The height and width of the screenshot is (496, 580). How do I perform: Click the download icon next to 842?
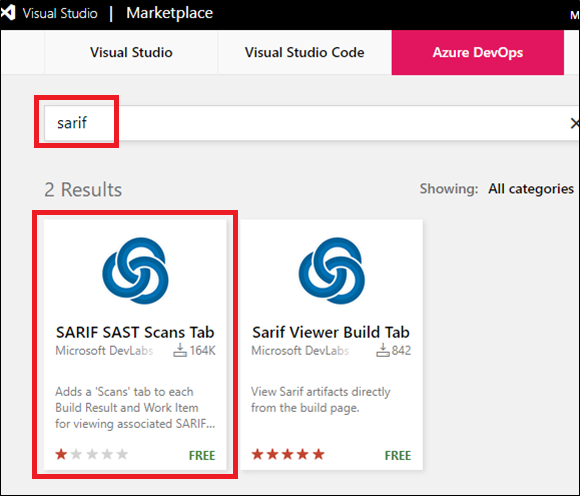383,350
